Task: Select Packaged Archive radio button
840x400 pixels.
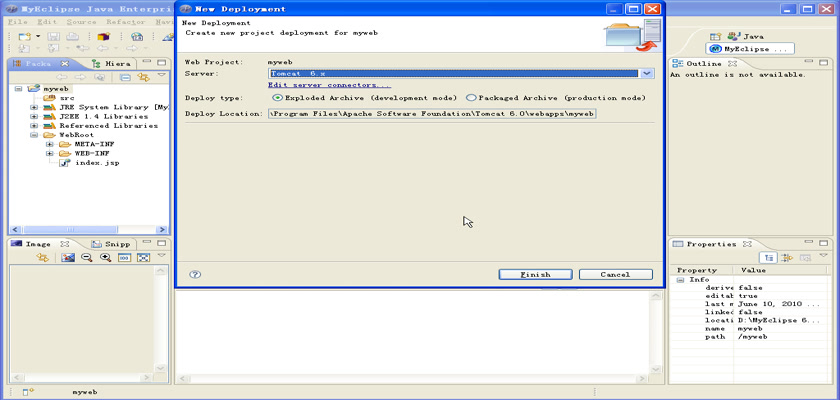Action: coord(471,98)
